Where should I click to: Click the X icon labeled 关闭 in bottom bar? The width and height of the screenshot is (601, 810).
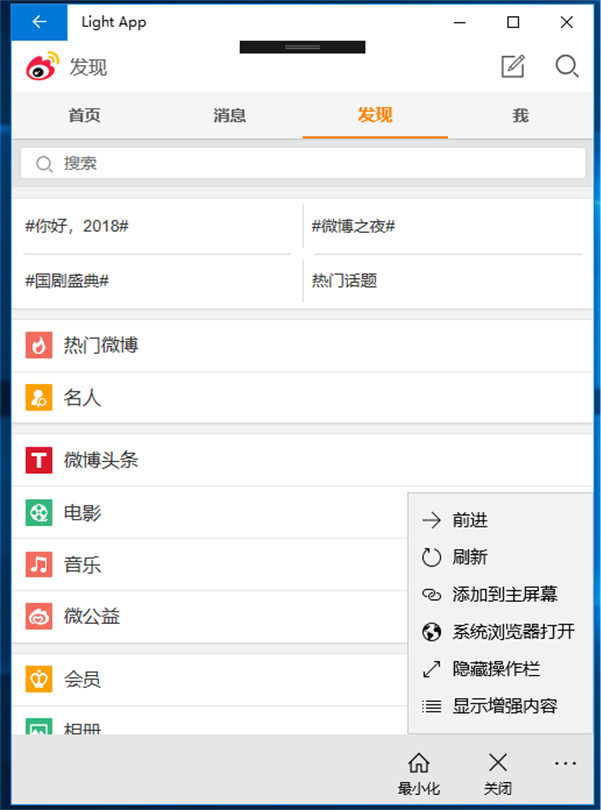coord(498,762)
